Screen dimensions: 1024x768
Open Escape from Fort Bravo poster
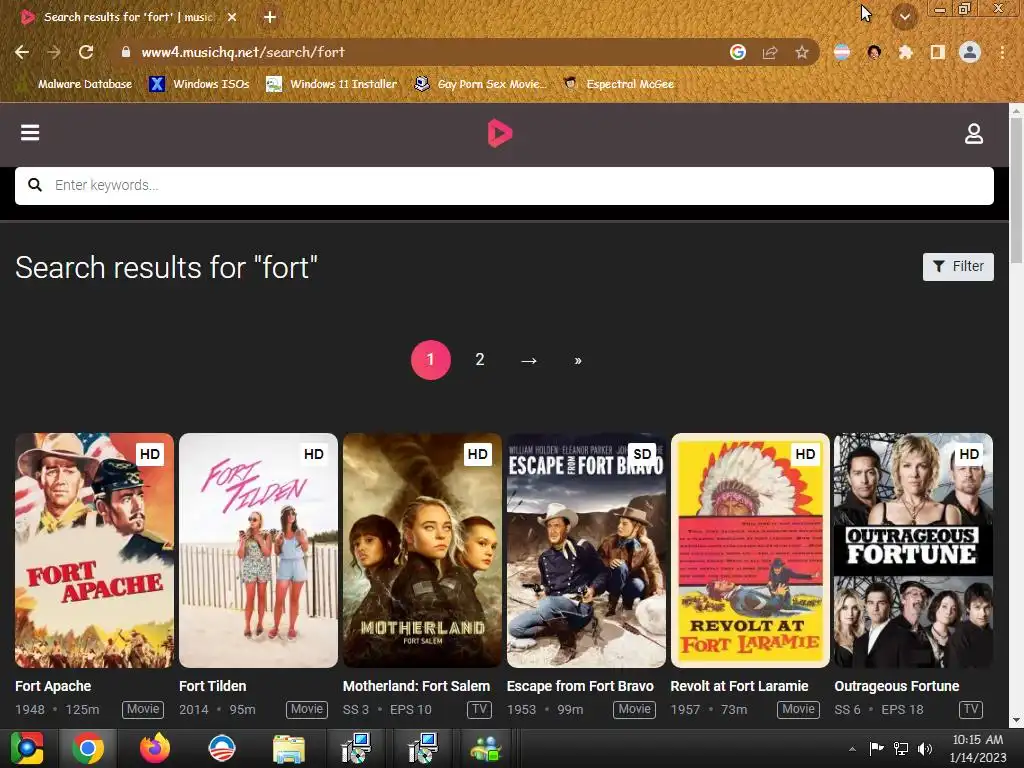pyautogui.click(x=586, y=550)
